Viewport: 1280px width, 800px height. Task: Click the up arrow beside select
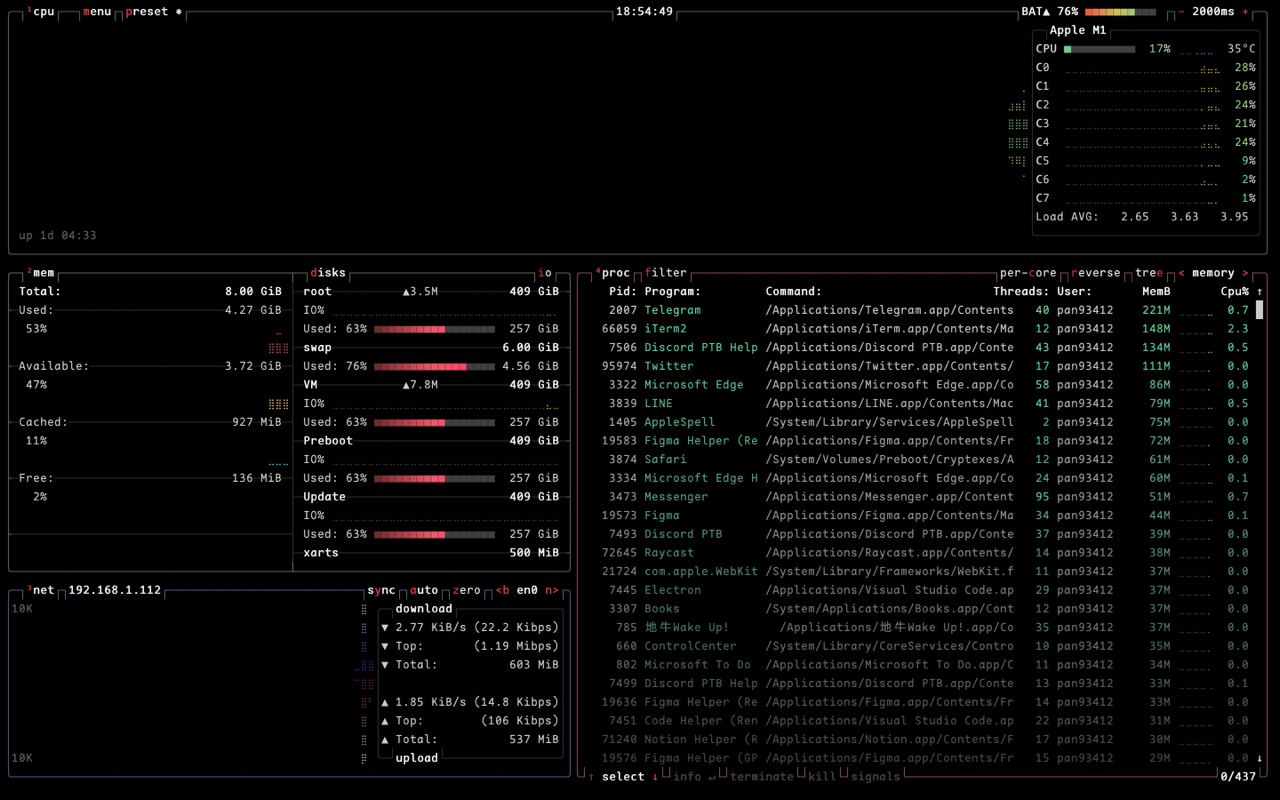pyautogui.click(x=591, y=777)
